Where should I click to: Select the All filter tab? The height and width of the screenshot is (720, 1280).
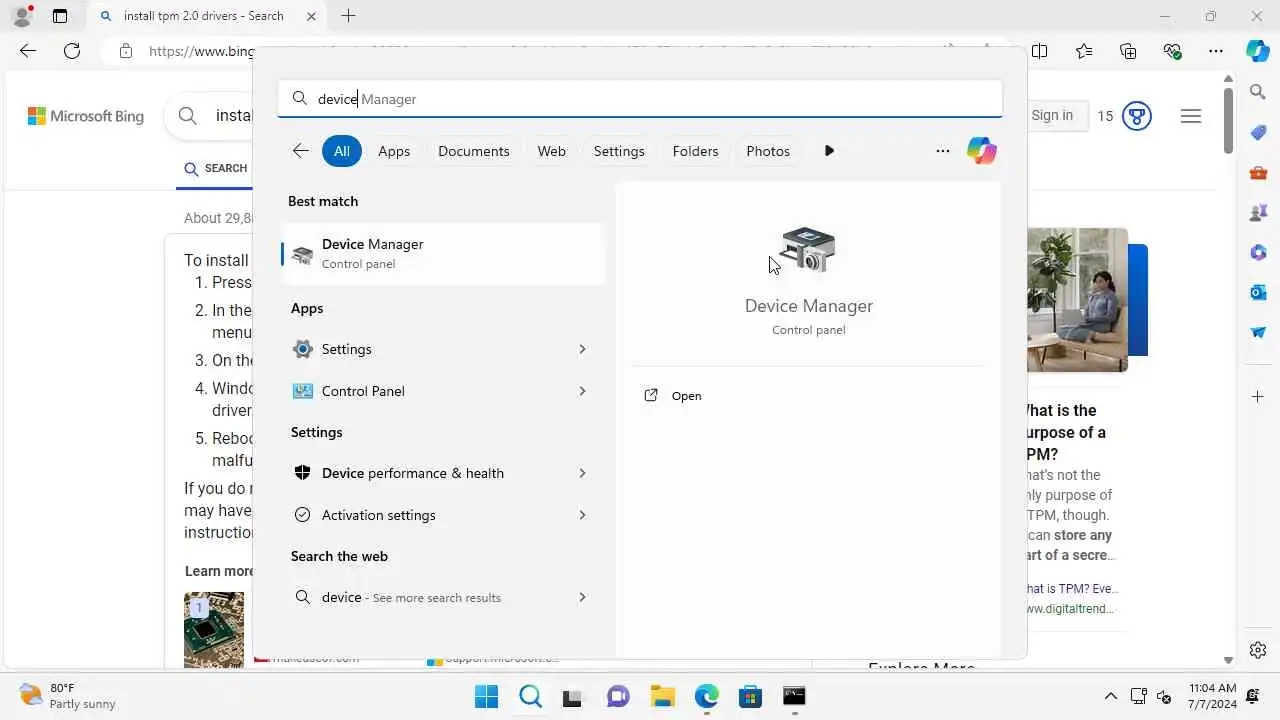[342, 151]
